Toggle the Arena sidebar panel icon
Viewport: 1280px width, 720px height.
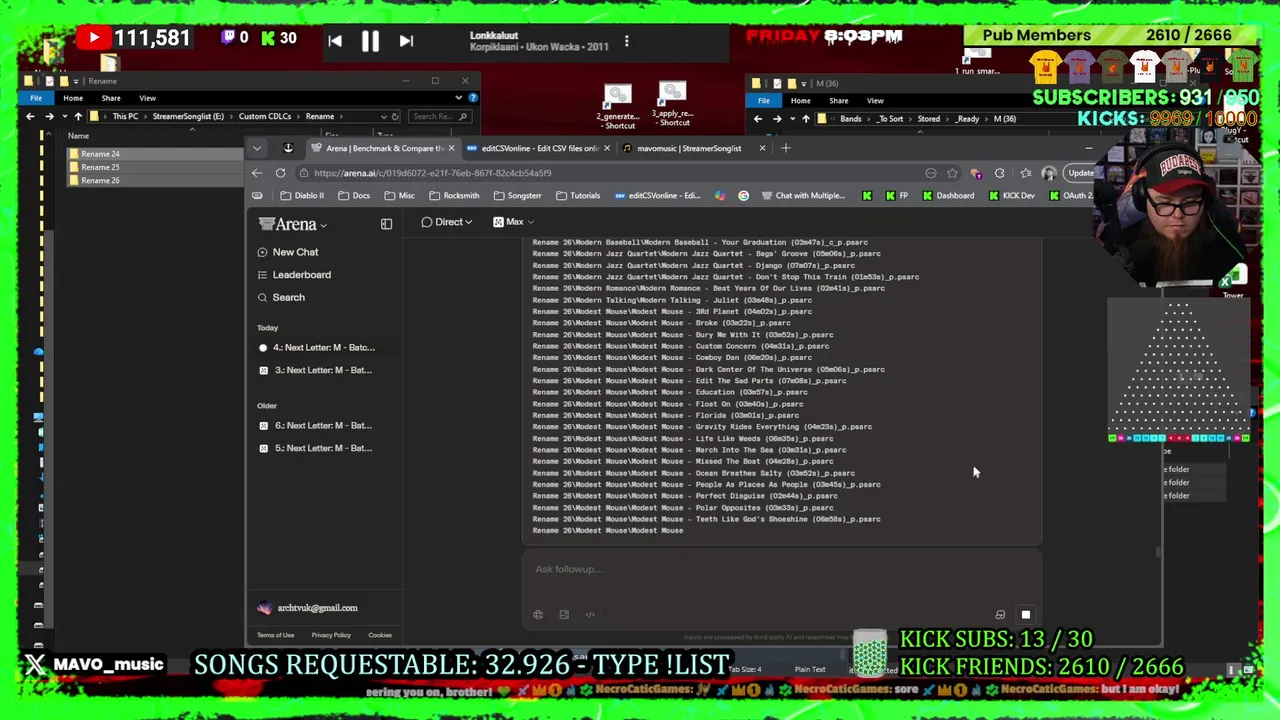(386, 224)
